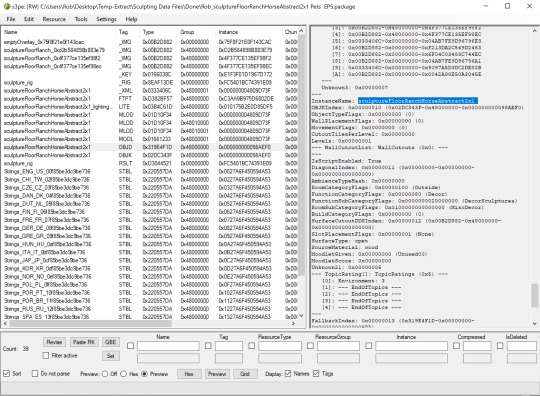Select the Strings_FRE_FR STBL row
Image resolution: width=540 pixels, height=396 pixels.
point(150,220)
